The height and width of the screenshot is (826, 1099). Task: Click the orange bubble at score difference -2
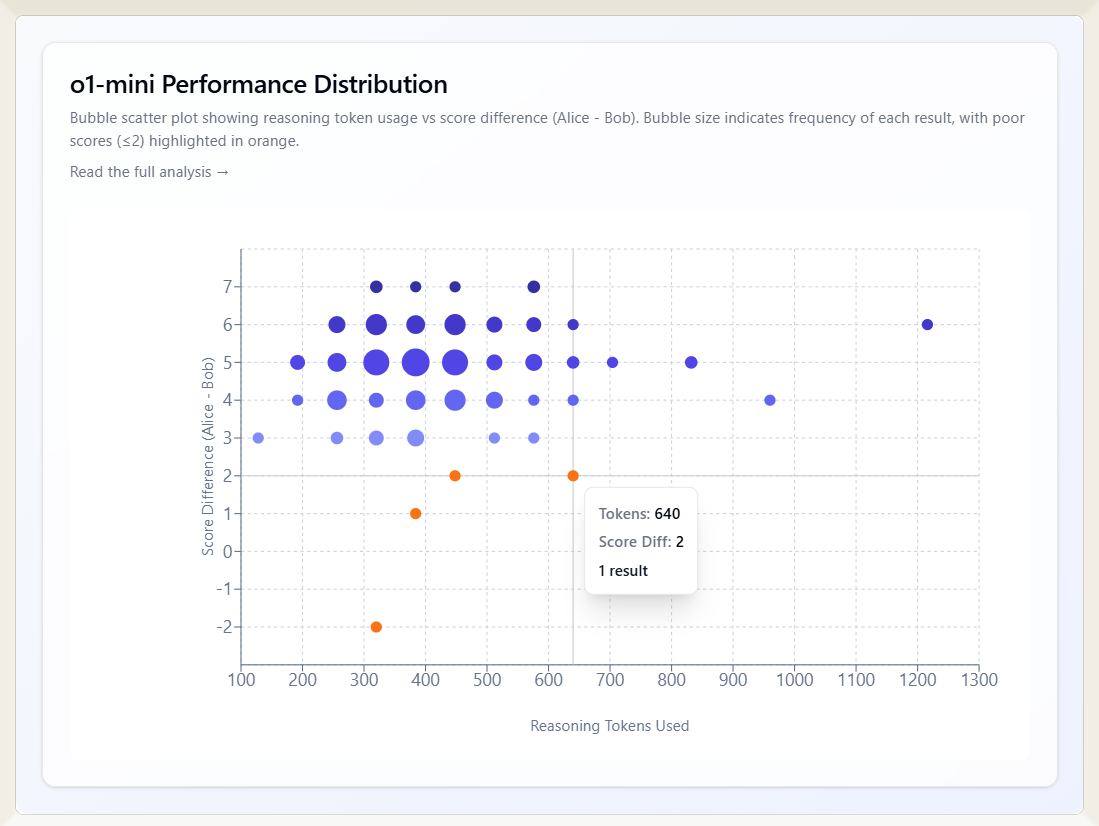click(x=376, y=627)
